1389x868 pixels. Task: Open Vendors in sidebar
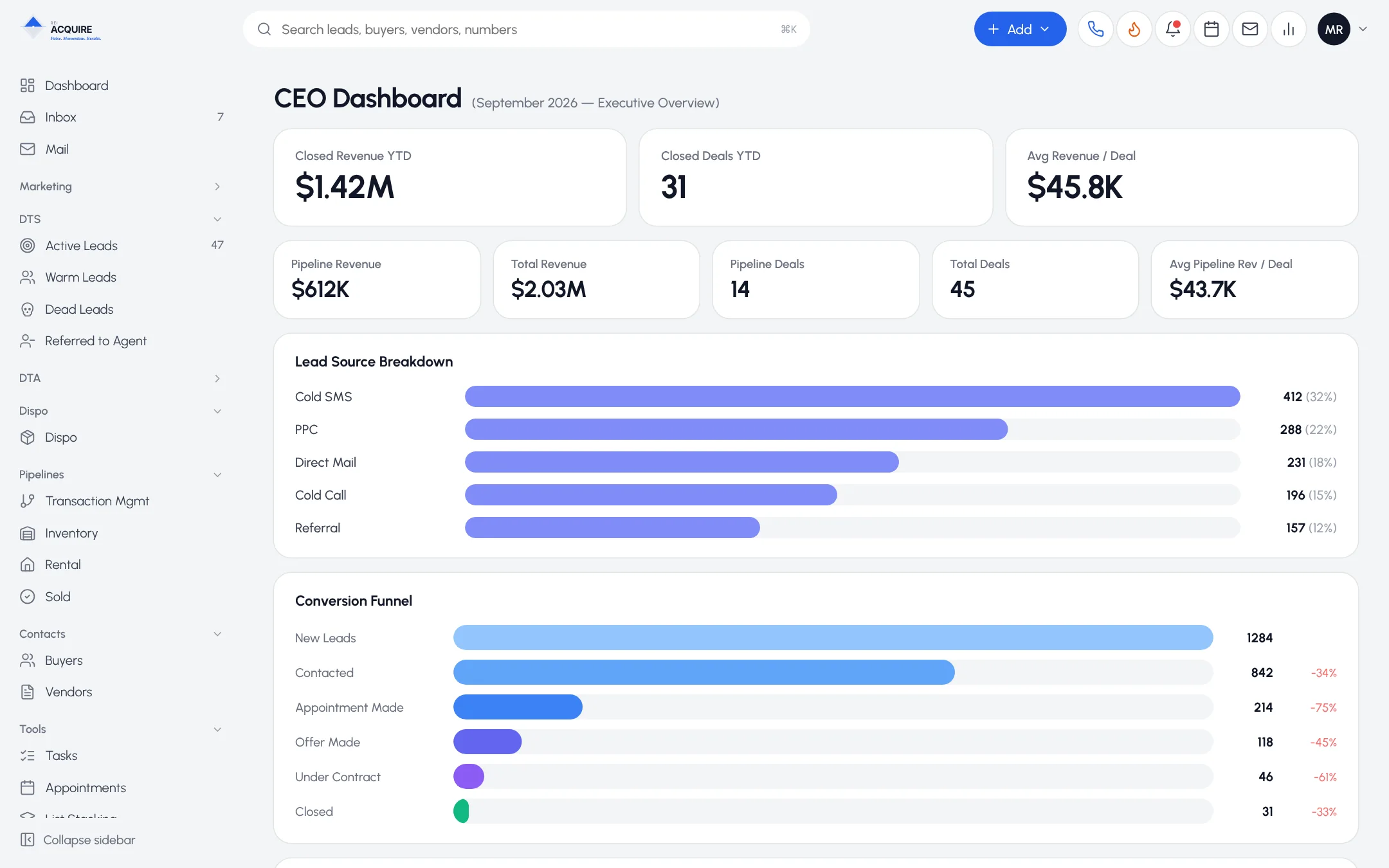point(122,692)
